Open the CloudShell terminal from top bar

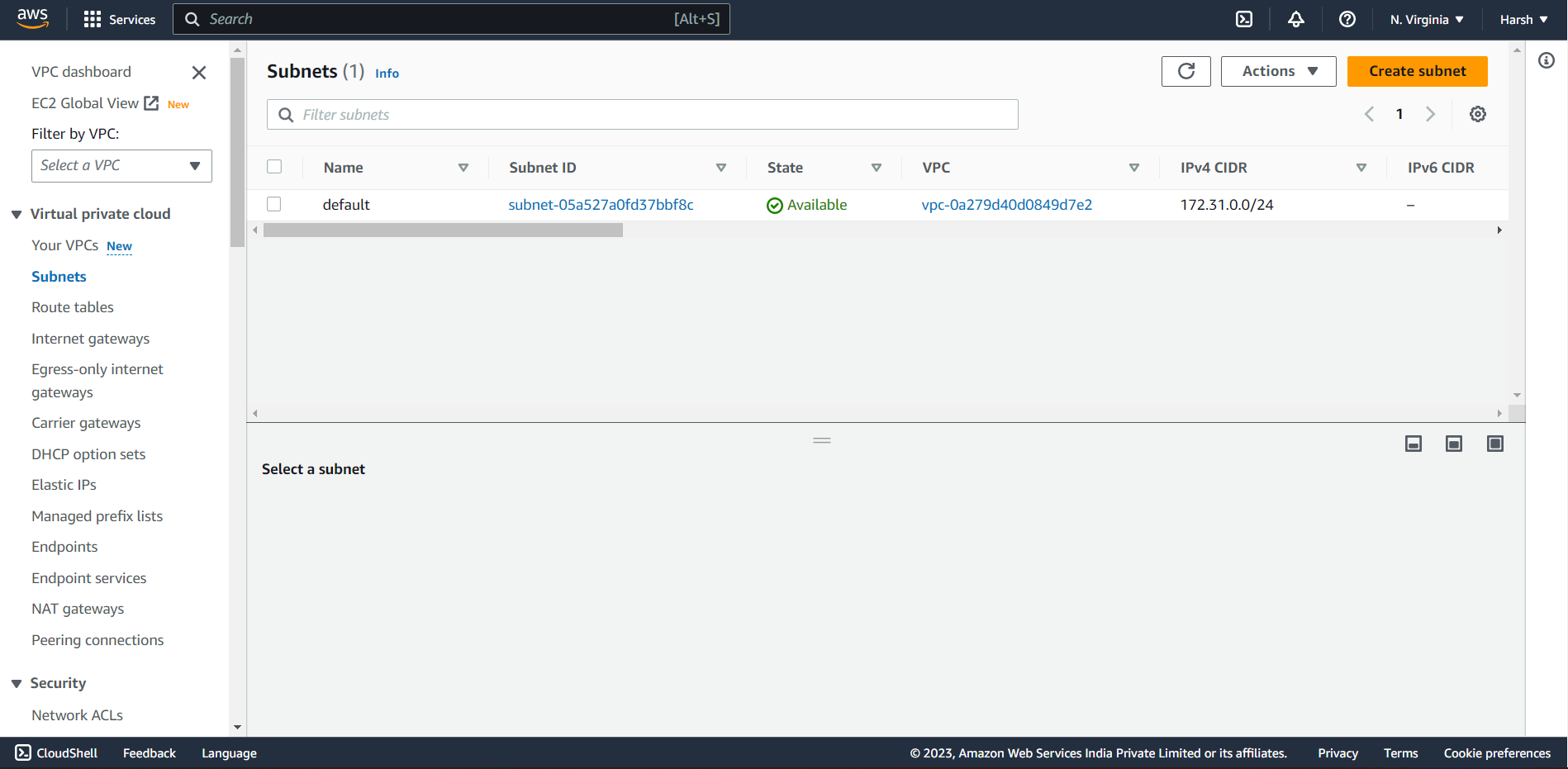tap(1244, 18)
